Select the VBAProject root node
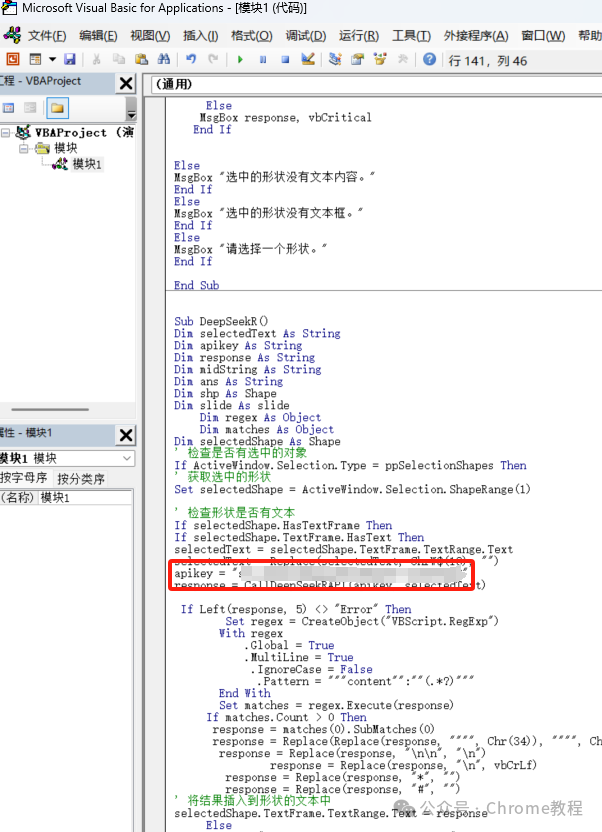The width and height of the screenshot is (602, 832). point(83,132)
